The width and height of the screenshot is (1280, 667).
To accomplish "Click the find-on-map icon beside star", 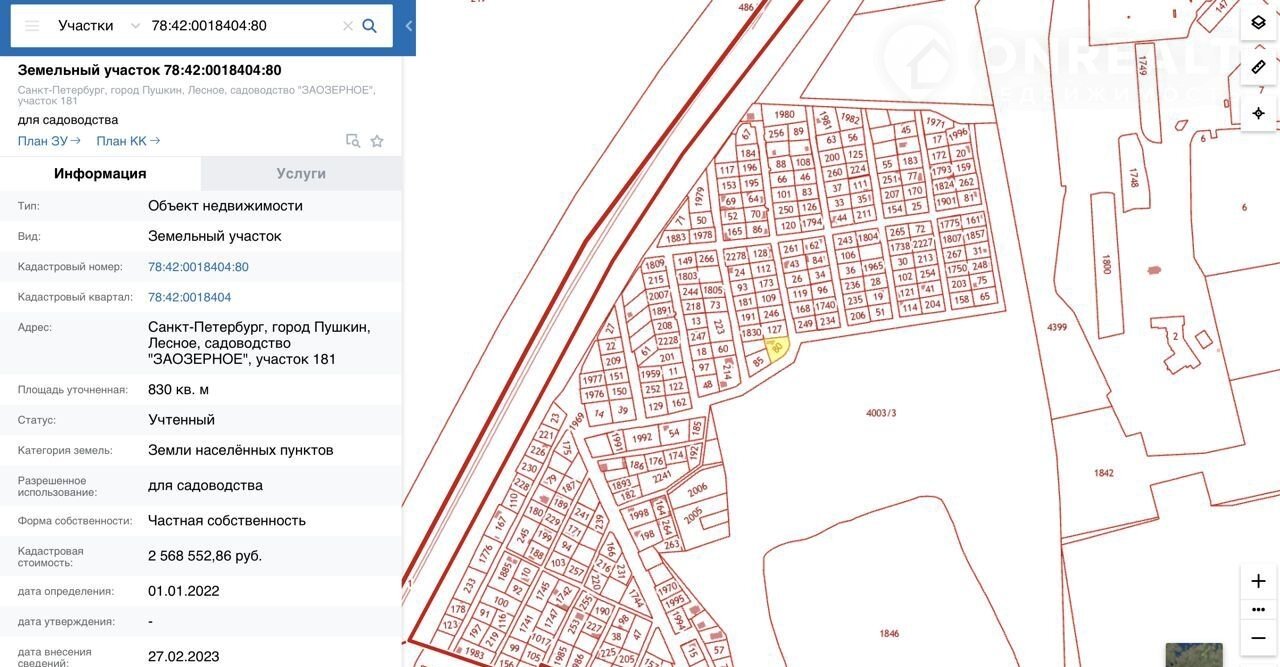I will click(x=352, y=141).
